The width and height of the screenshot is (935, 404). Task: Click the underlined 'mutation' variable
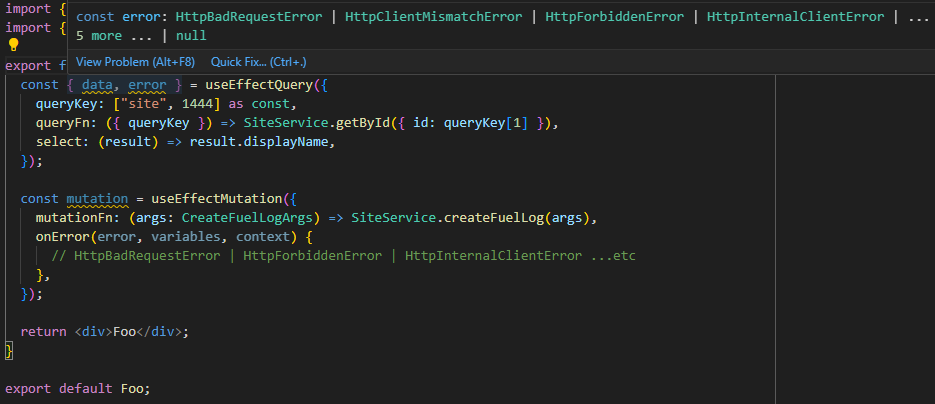[x=97, y=199]
